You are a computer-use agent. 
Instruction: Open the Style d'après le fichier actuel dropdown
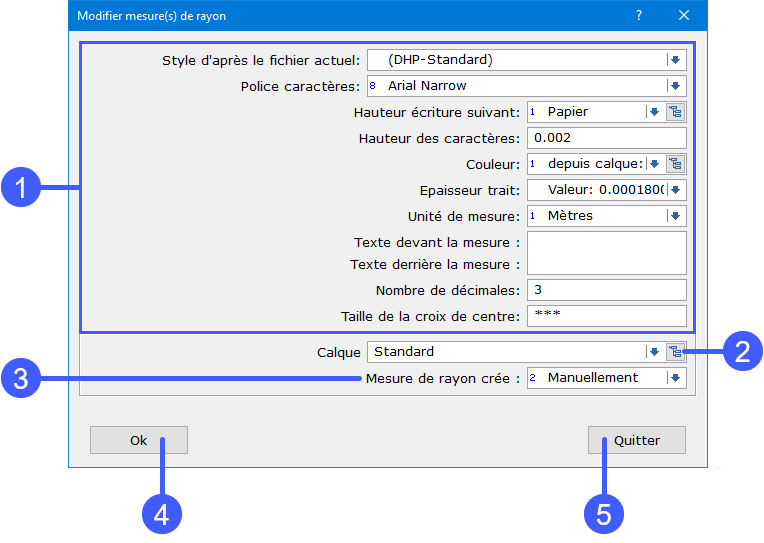[x=676, y=60]
